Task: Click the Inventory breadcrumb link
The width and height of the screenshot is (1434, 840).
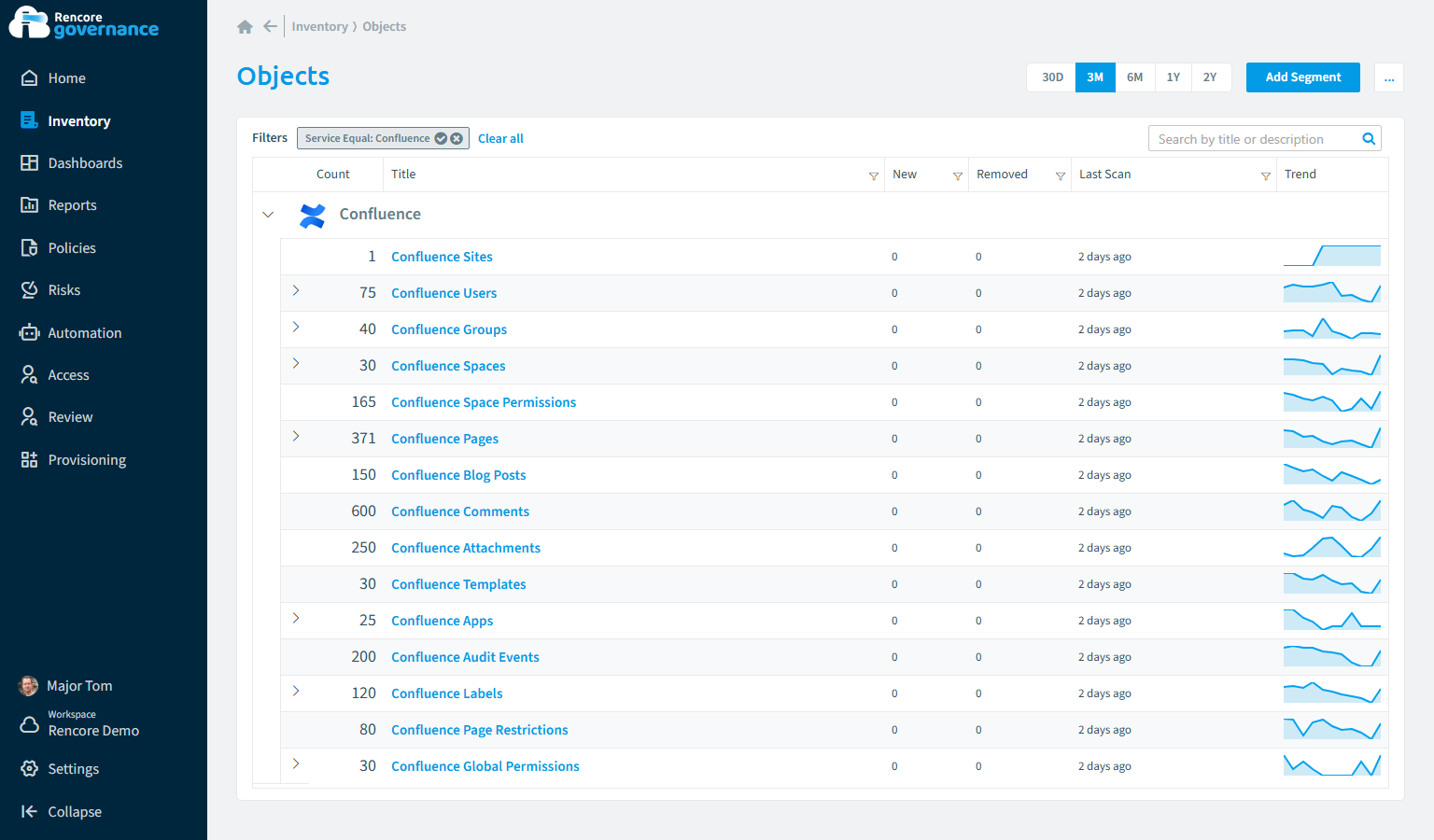Action: [x=319, y=27]
